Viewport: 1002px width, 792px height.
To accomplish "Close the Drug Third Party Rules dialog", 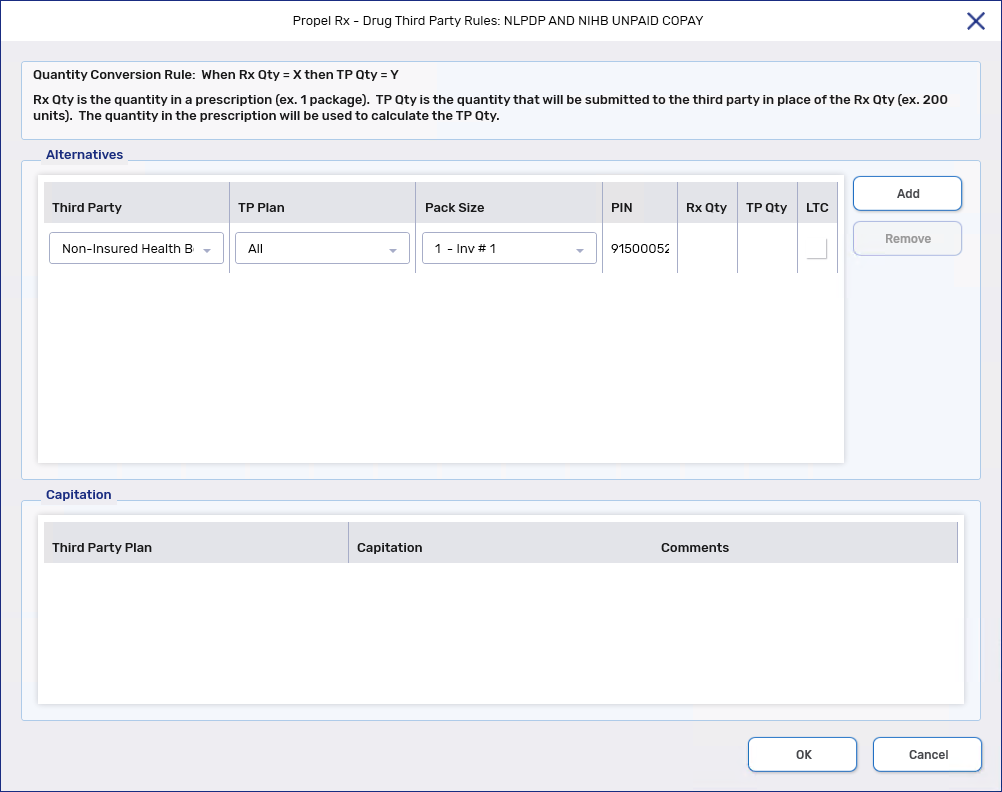I will [x=975, y=21].
